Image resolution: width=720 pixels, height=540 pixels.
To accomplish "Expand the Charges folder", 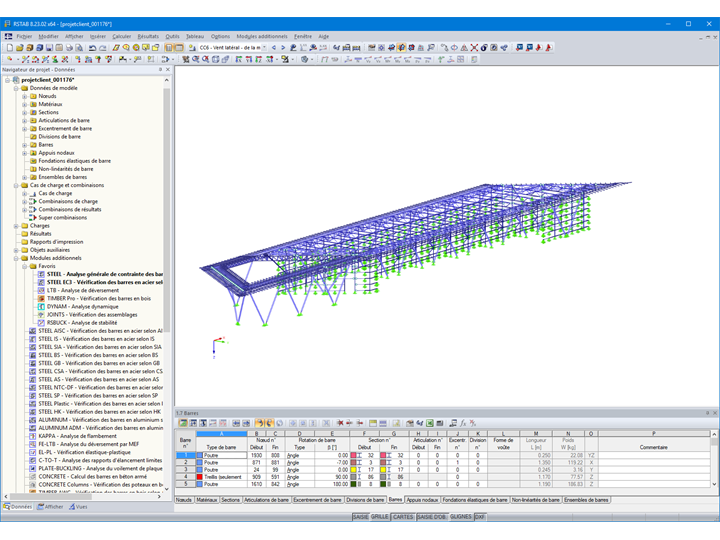I will [x=16, y=226].
